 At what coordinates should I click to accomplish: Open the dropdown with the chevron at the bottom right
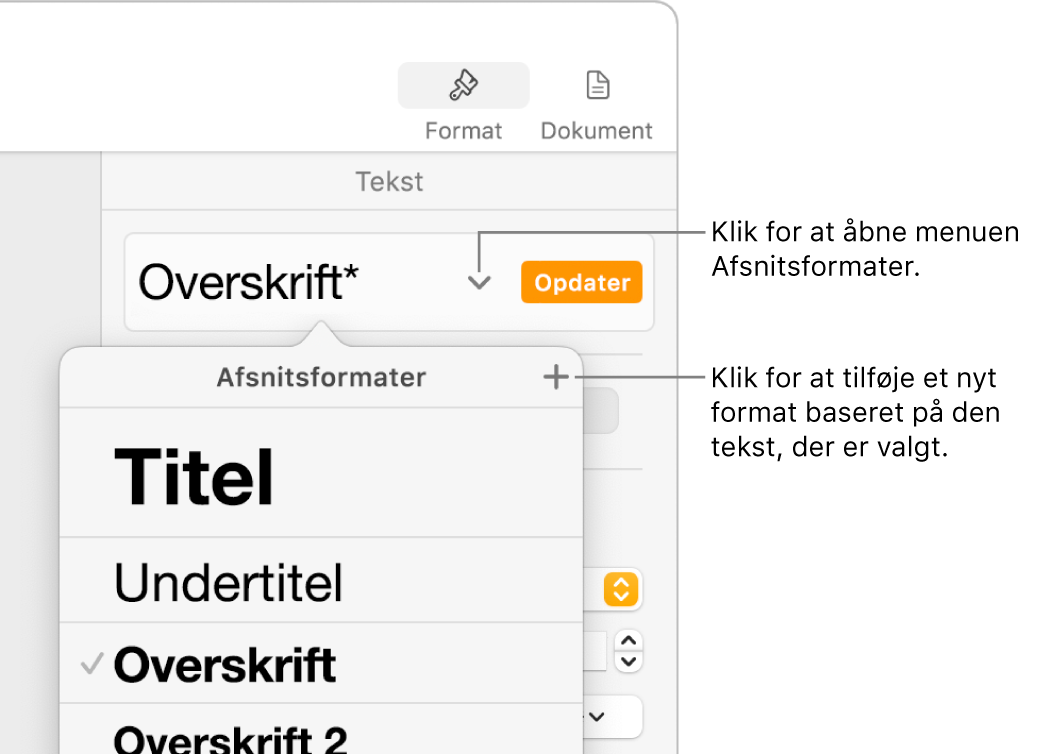coord(612,717)
